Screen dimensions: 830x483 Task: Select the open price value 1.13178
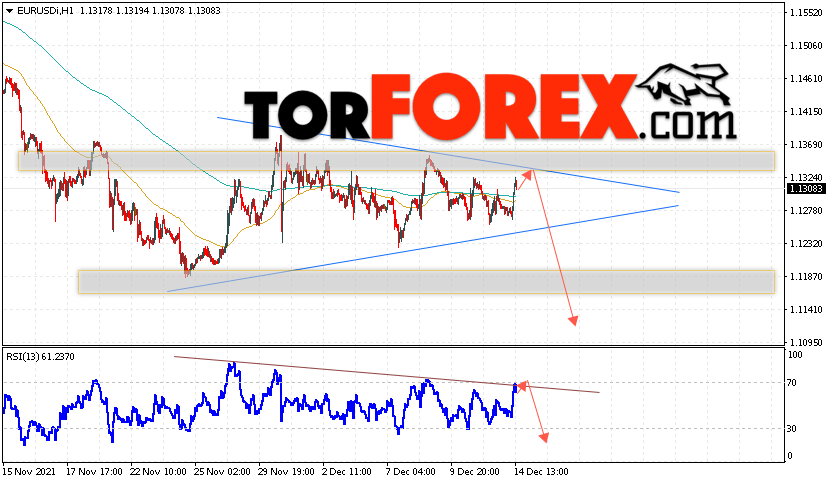pyautogui.click(x=96, y=11)
